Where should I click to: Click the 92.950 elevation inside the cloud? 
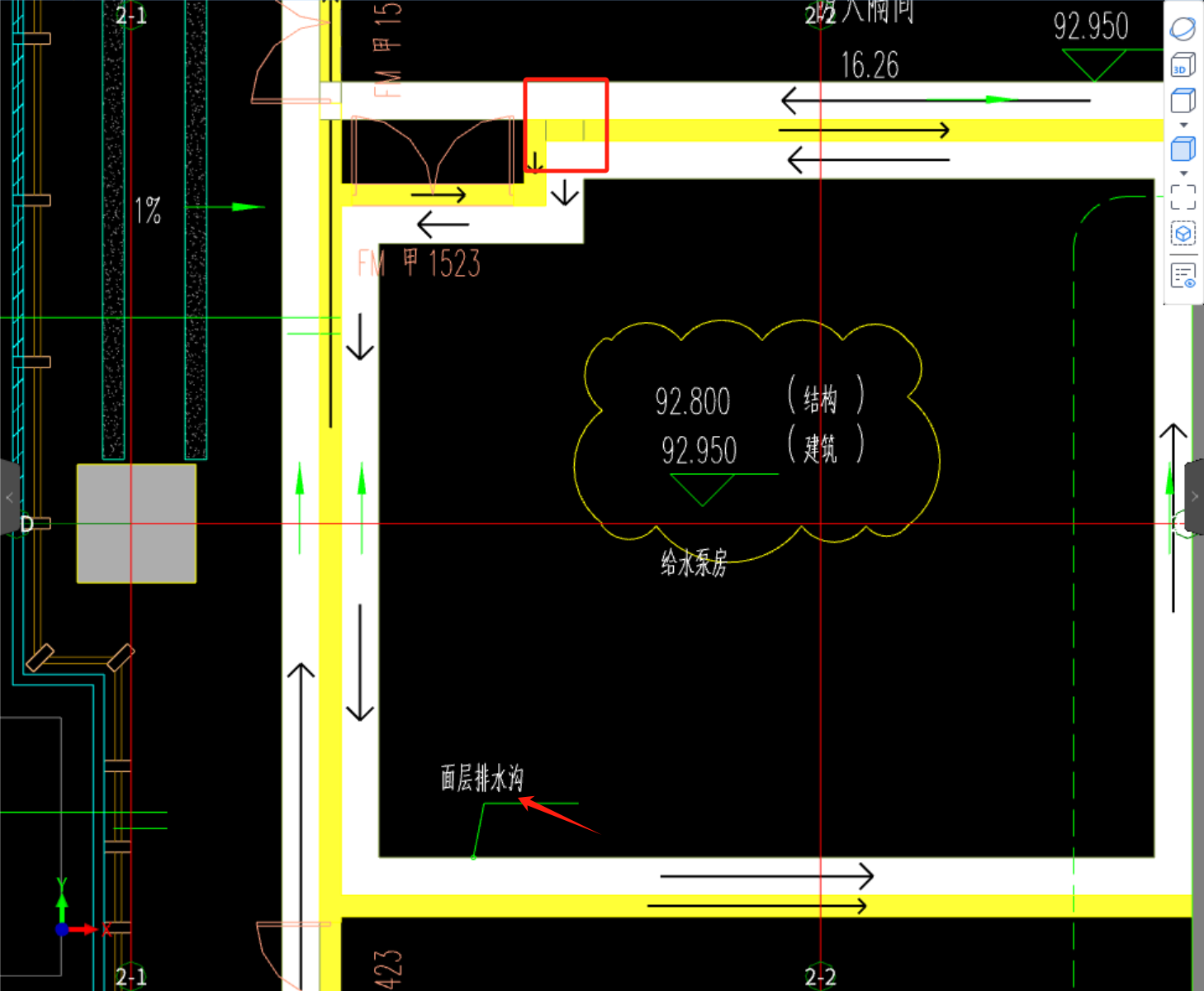click(699, 450)
